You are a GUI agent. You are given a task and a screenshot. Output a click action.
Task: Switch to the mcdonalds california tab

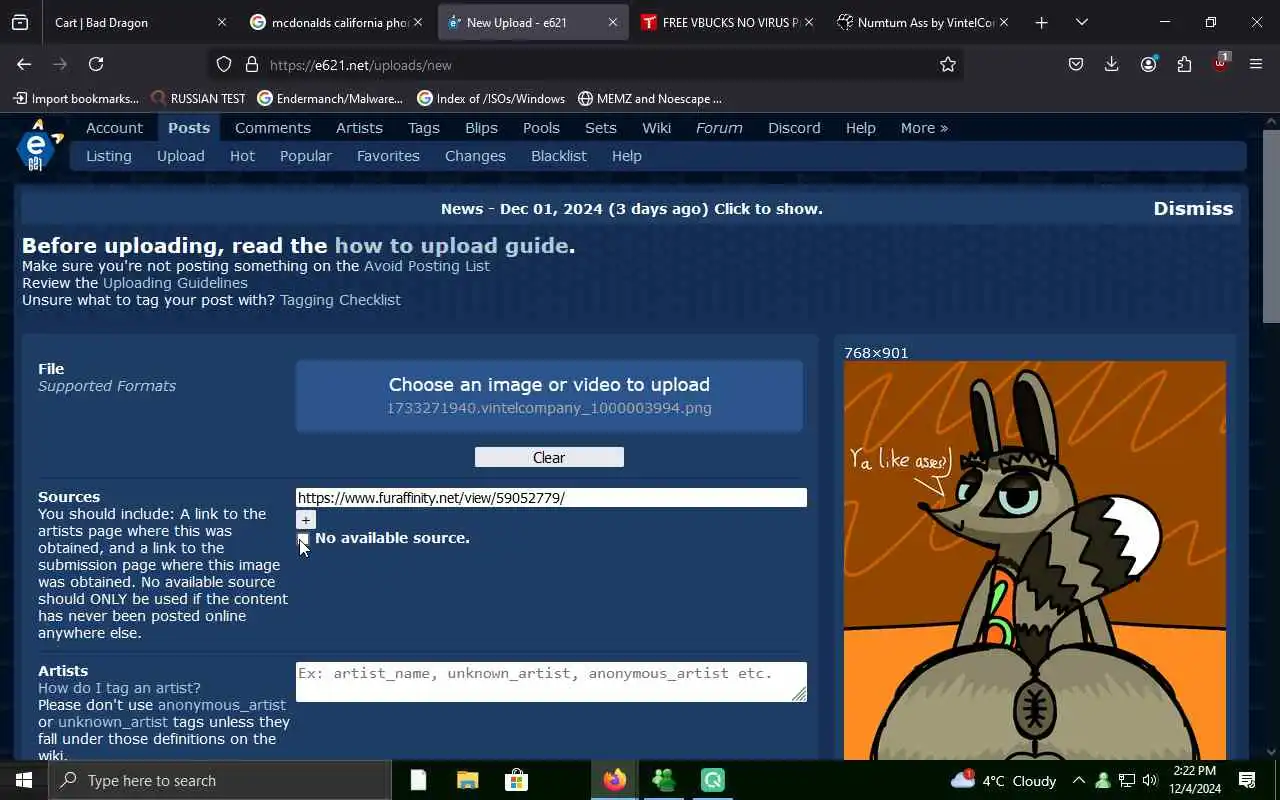click(336, 22)
